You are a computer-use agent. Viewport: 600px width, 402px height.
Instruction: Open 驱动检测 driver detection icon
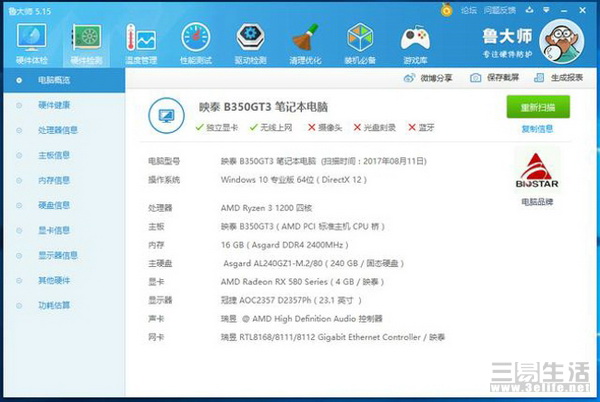250,43
